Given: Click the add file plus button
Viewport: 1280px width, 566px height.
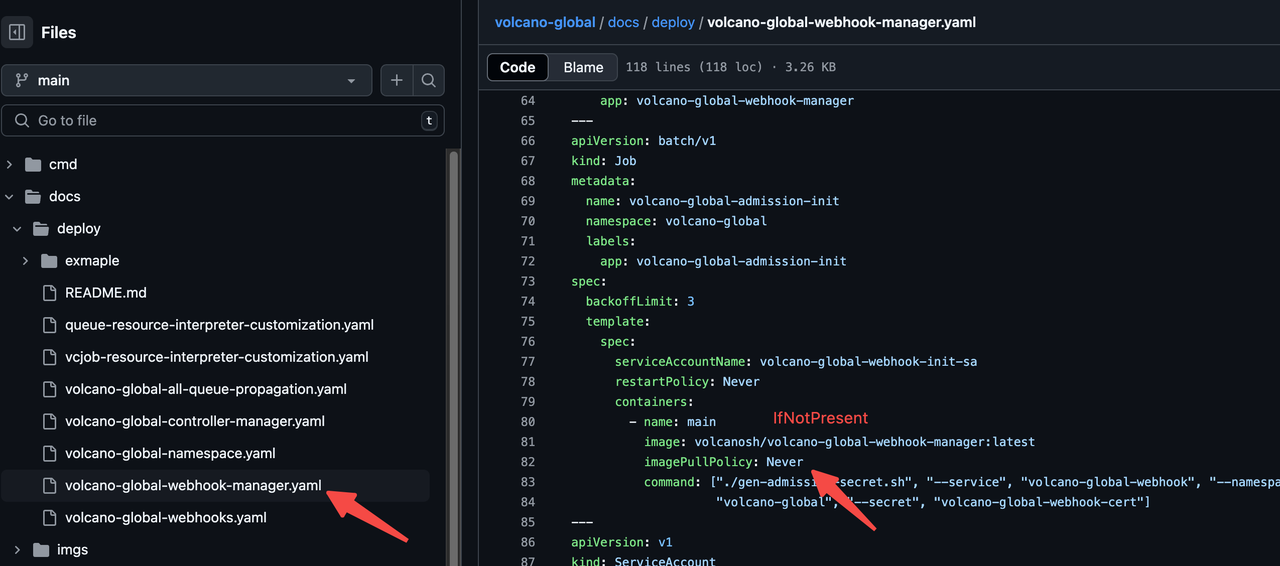Looking at the screenshot, I should point(397,80).
